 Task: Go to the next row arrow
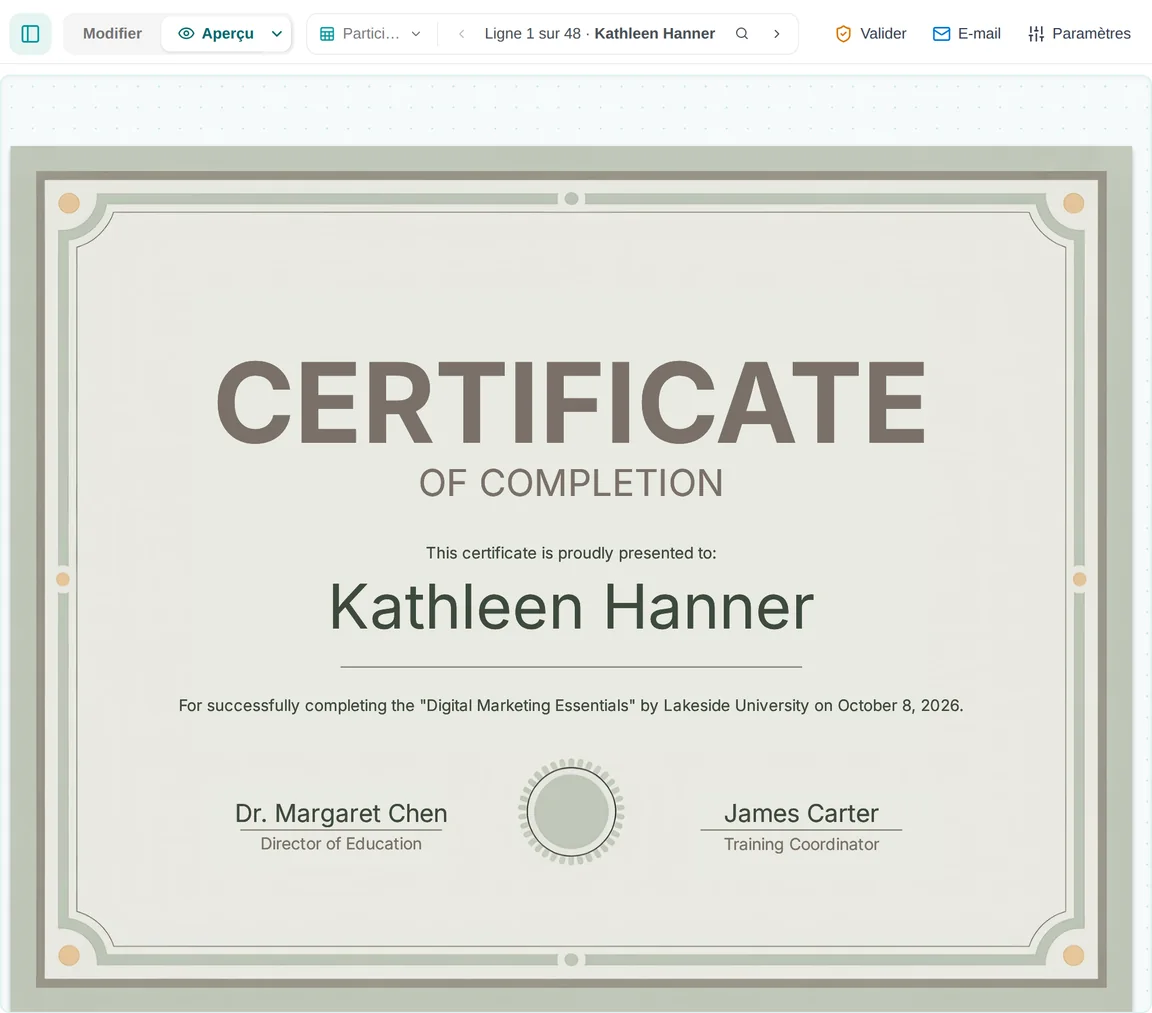[x=777, y=34]
